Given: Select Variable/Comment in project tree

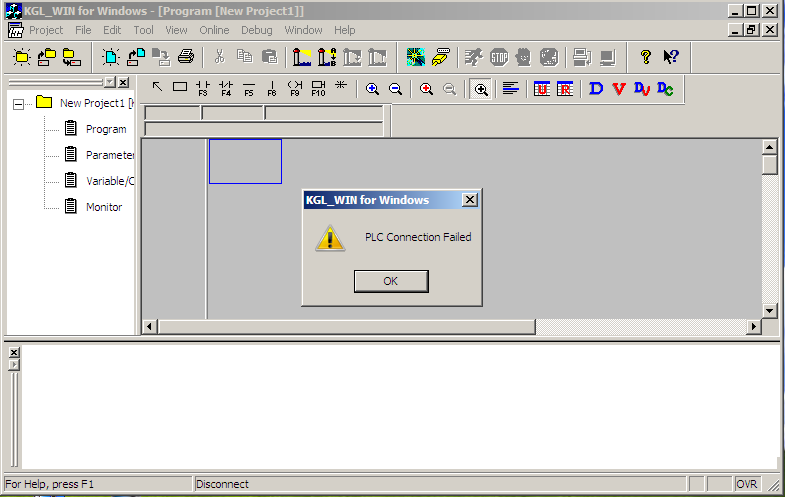Looking at the screenshot, I should click(x=110, y=181).
